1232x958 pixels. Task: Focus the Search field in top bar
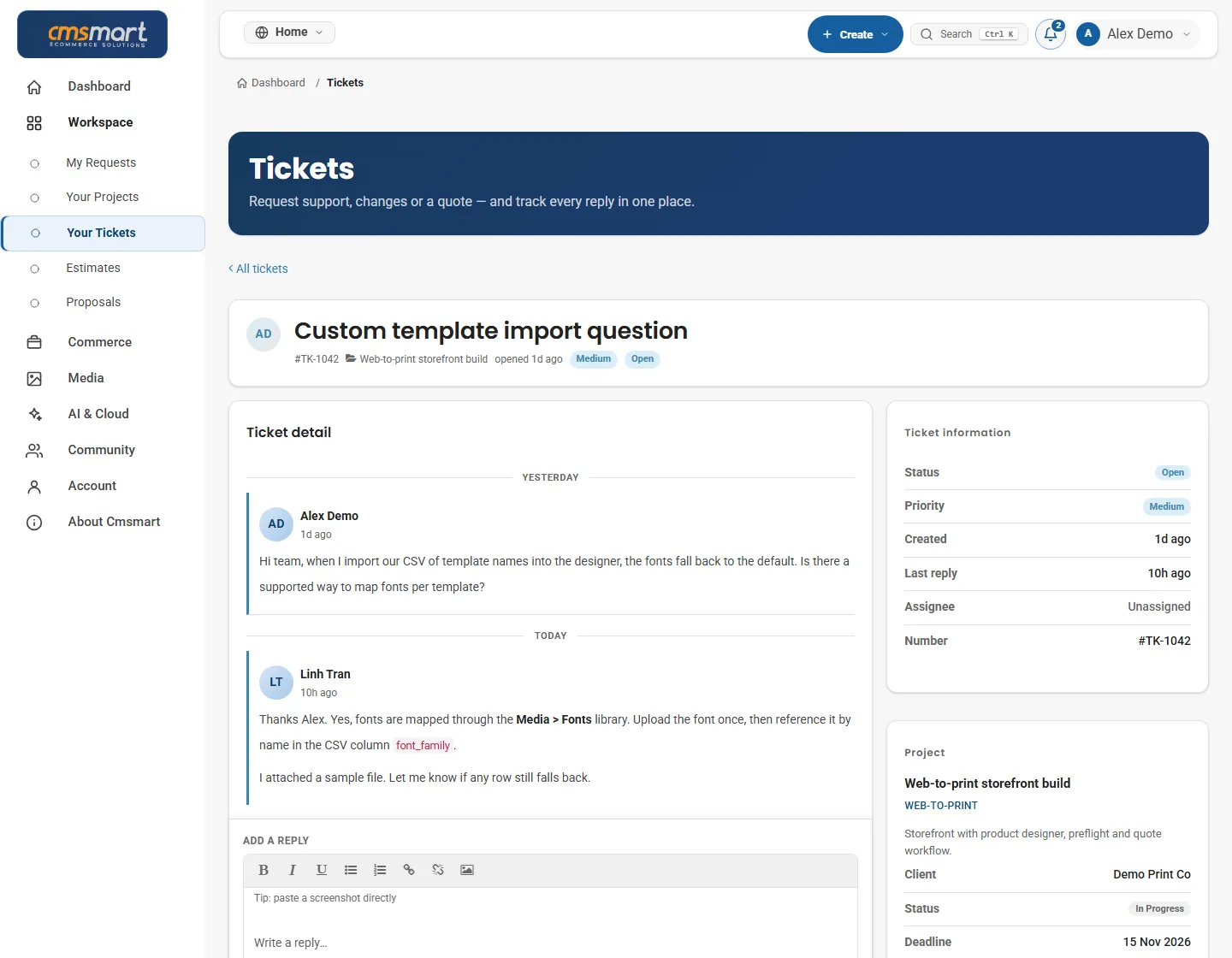pos(969,34)
